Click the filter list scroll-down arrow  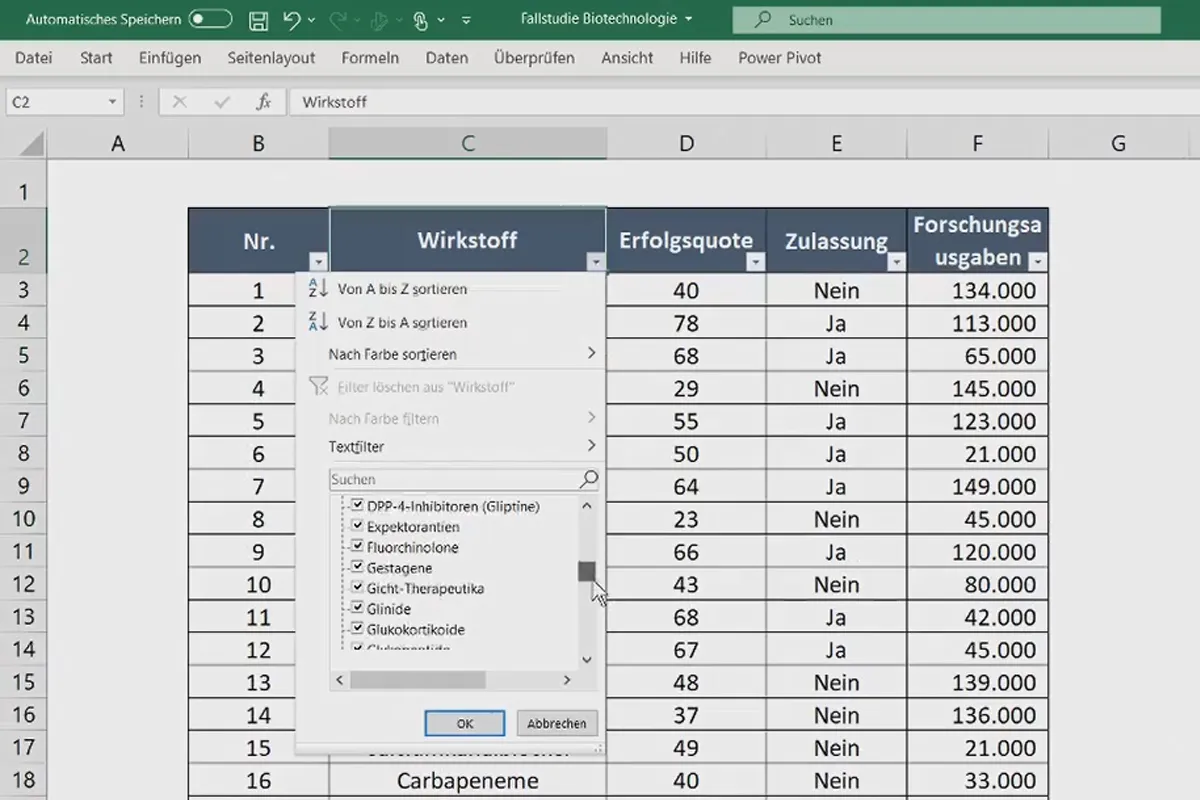pos(587,660)
